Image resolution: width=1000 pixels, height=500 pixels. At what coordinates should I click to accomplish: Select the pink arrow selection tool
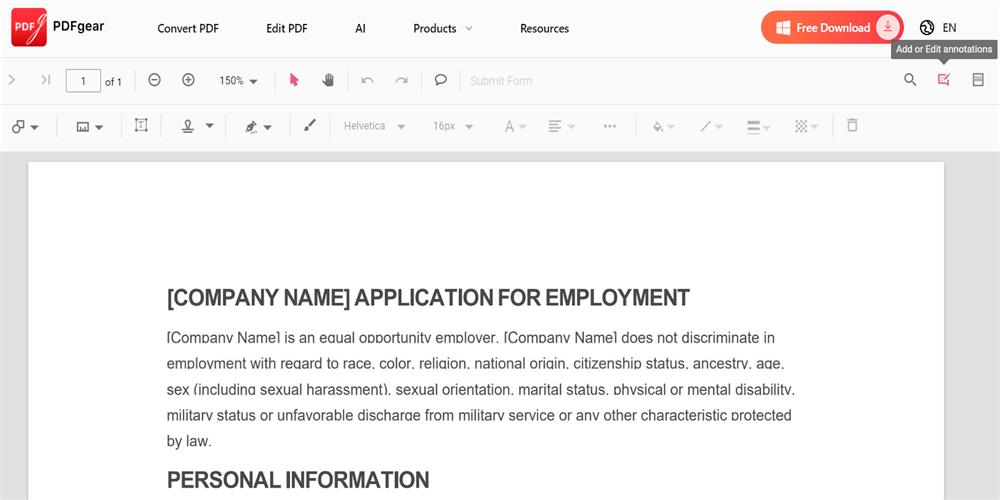point(294,80)
